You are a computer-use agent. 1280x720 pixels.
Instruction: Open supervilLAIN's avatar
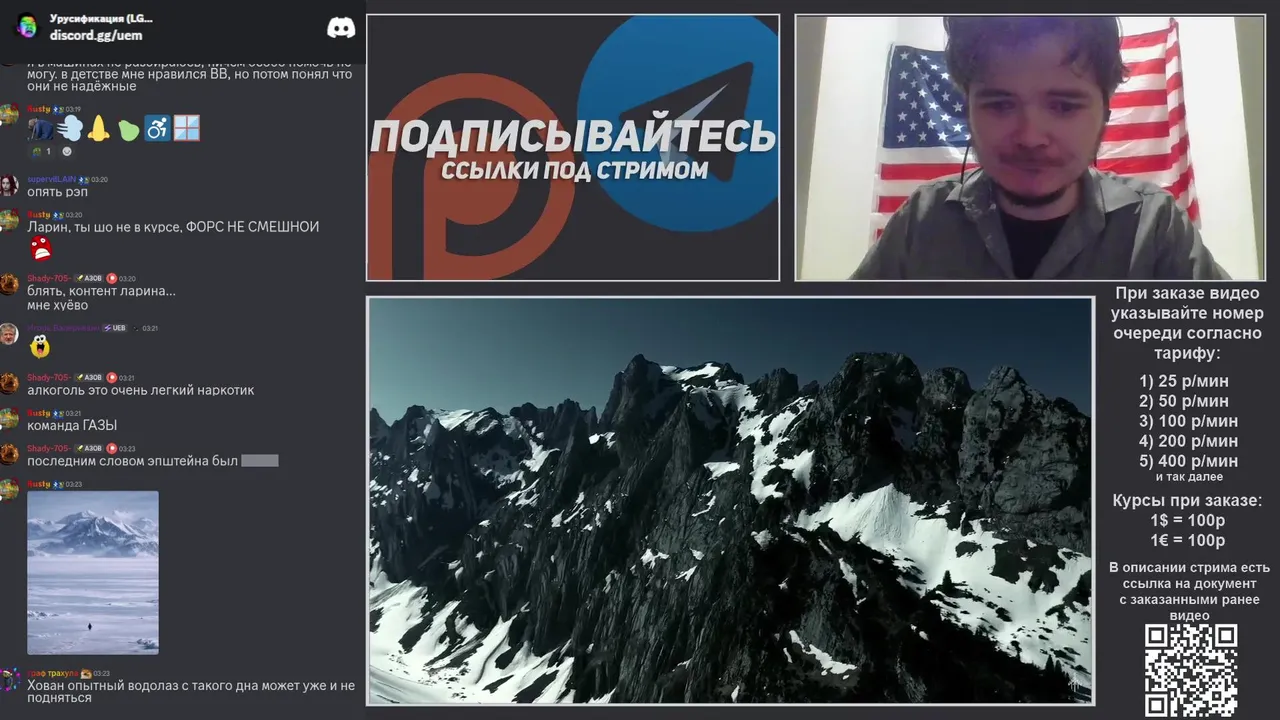click(9, 186)
